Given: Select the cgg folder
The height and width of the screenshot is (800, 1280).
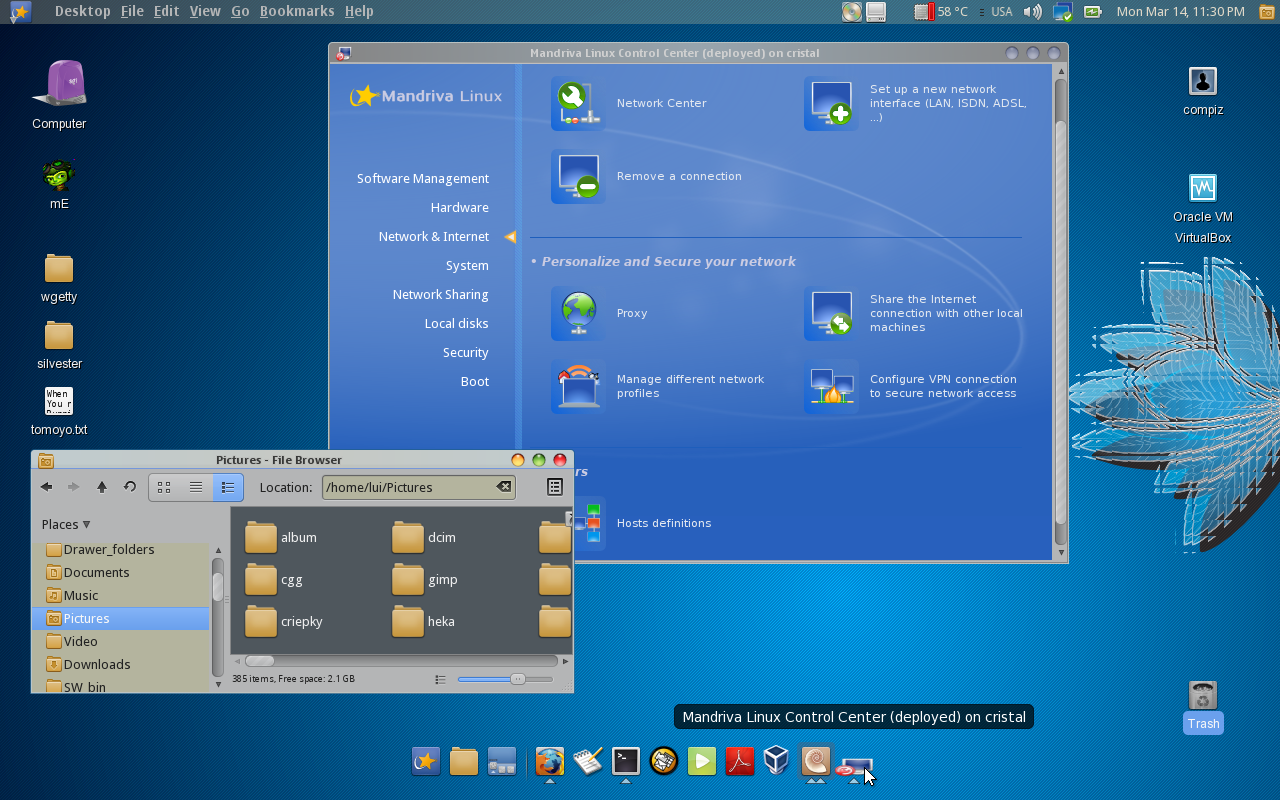Looking at the screenshot, I should pyautogui.click(x=274, y=579).
